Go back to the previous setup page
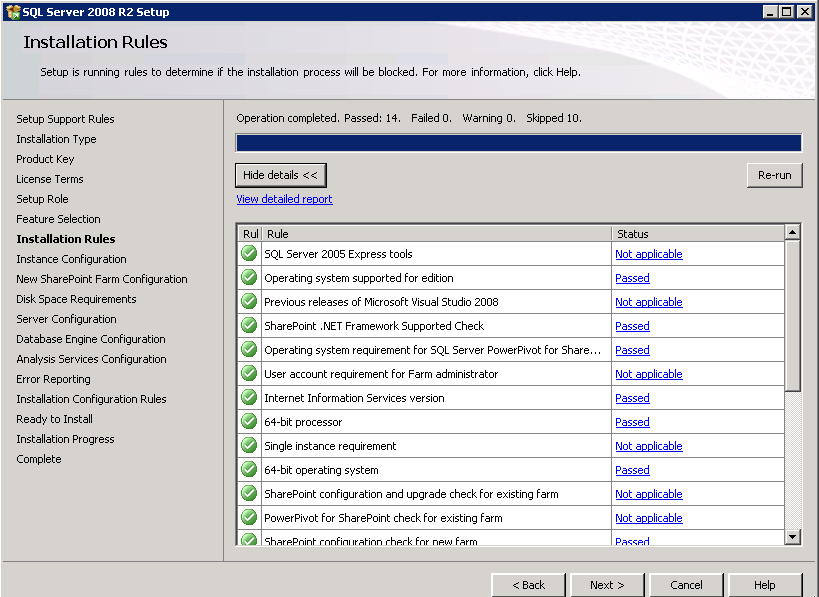The height and width of the screenshot is (597, 819). 529,585
